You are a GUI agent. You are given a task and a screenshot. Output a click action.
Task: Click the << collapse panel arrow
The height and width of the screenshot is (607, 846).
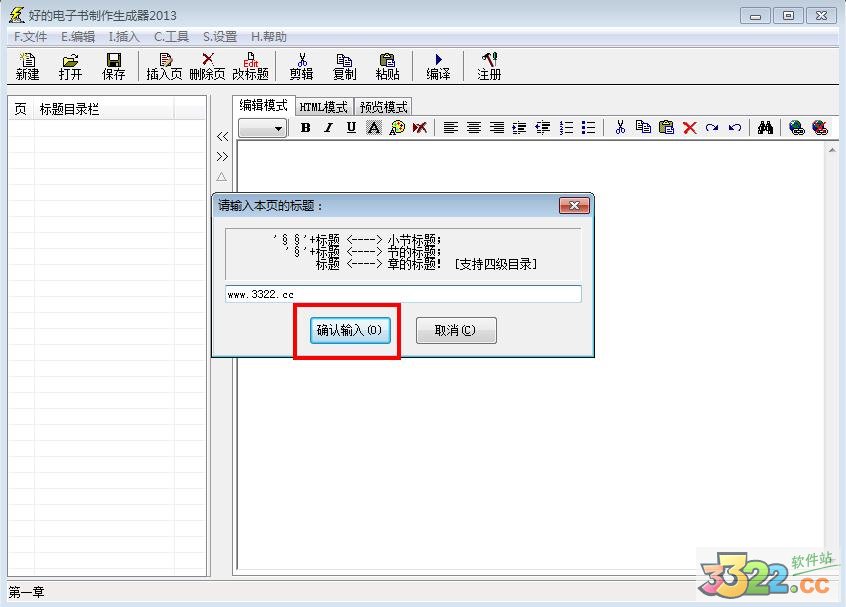pos(222,137)
